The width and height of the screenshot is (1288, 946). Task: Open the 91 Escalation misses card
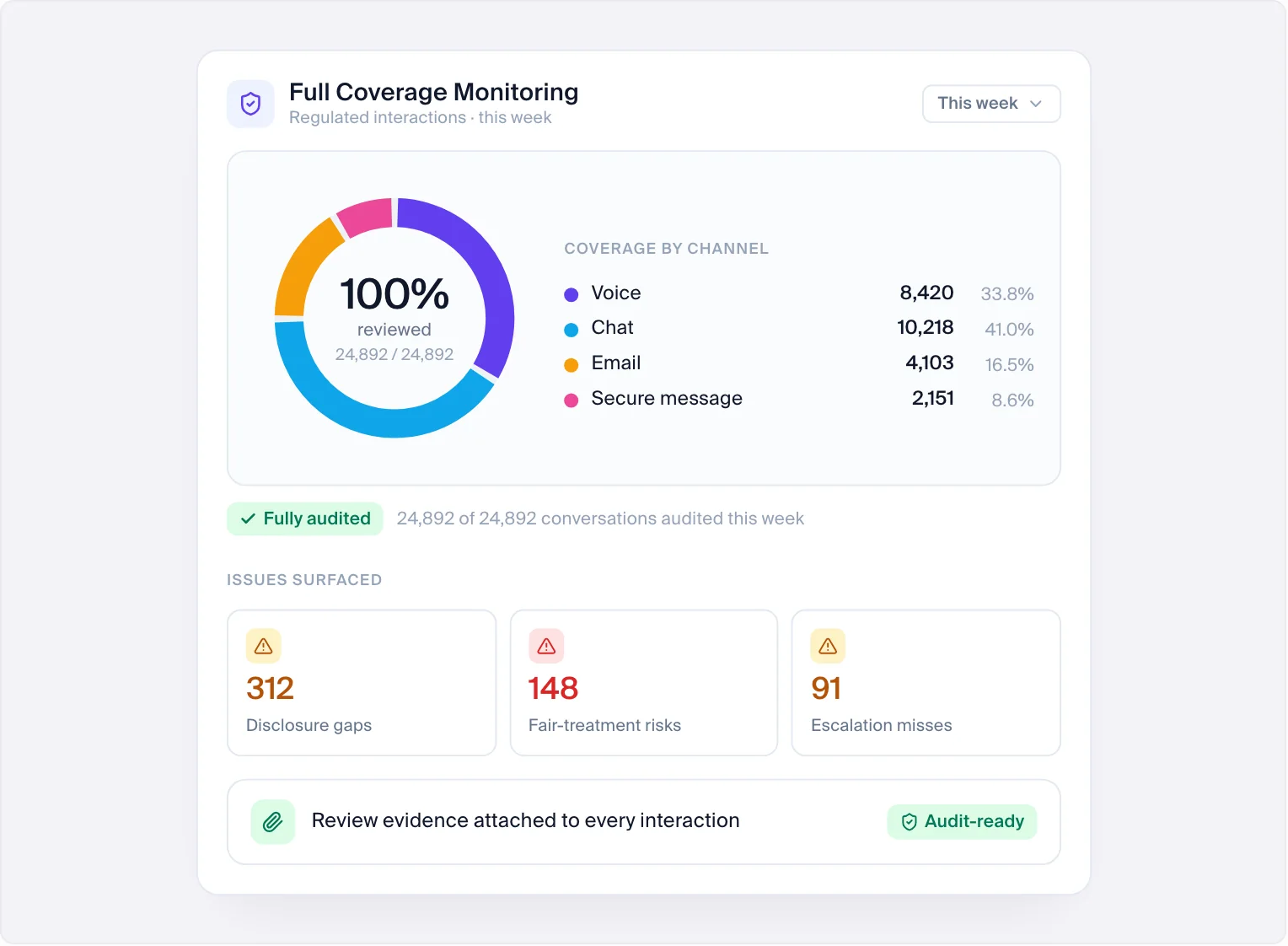[926, 683]
